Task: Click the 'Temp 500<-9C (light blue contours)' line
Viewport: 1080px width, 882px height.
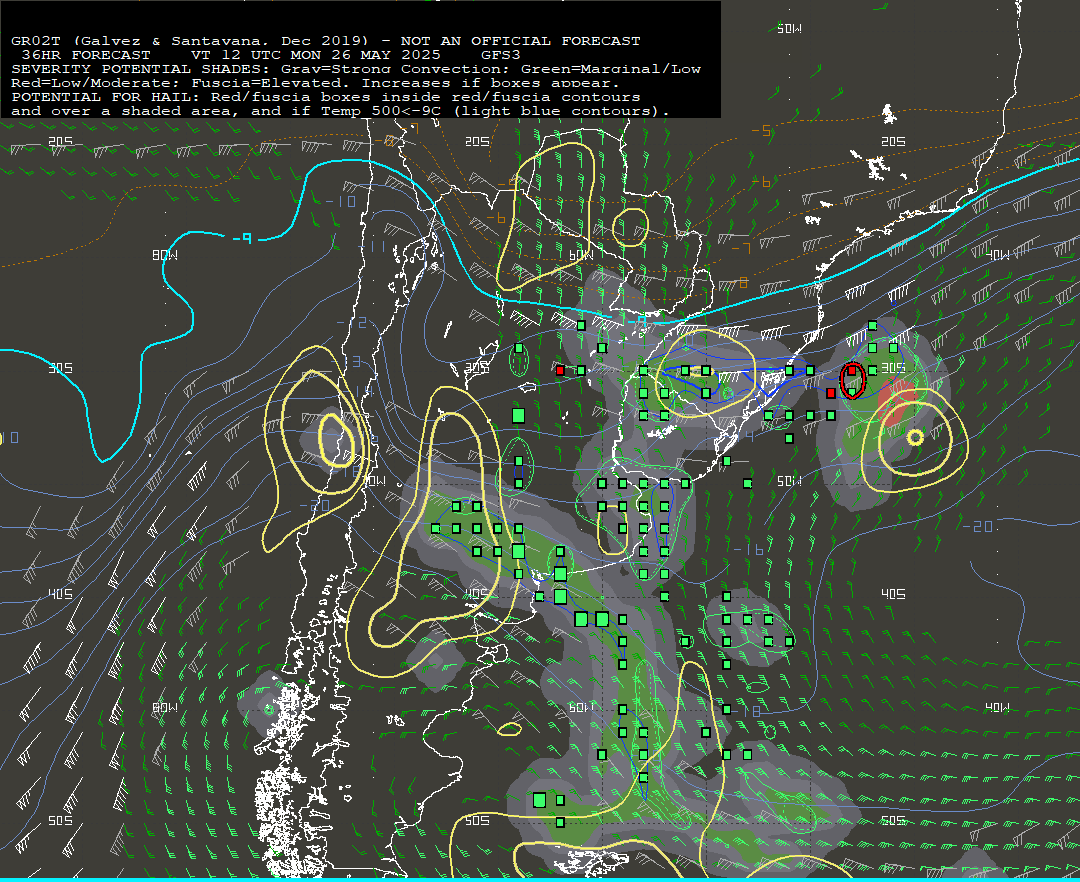Action: [x=495, y=111]
